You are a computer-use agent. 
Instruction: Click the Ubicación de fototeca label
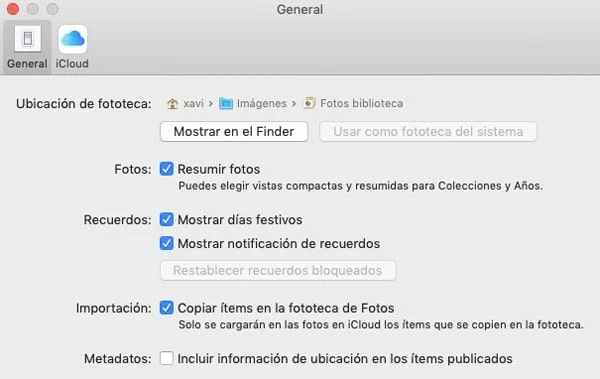(x=84, y=104)
